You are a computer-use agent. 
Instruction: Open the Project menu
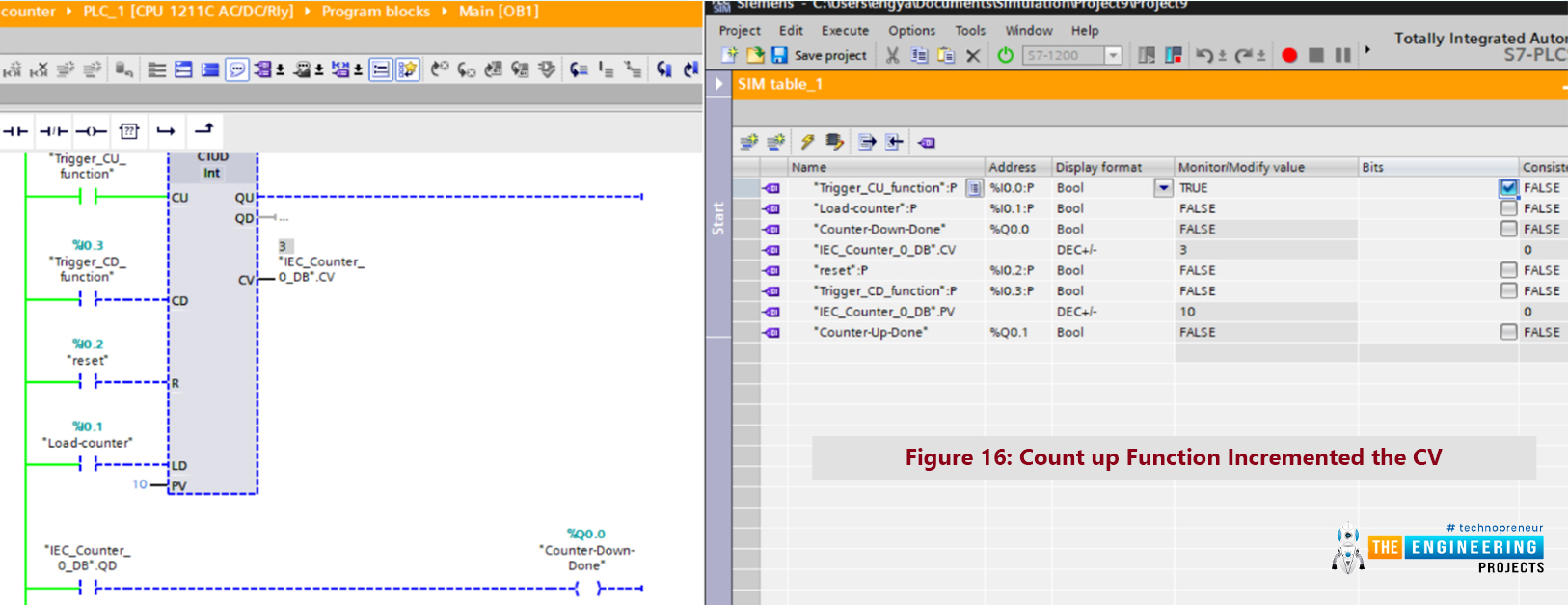pyautogui.click(x=740, y=31)
